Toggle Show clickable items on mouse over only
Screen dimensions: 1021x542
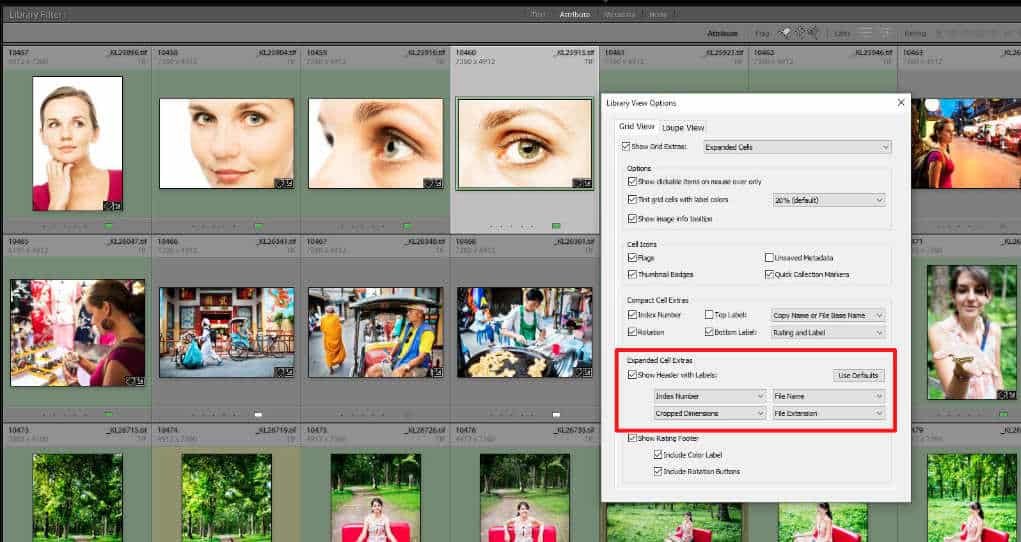point(632,182)
